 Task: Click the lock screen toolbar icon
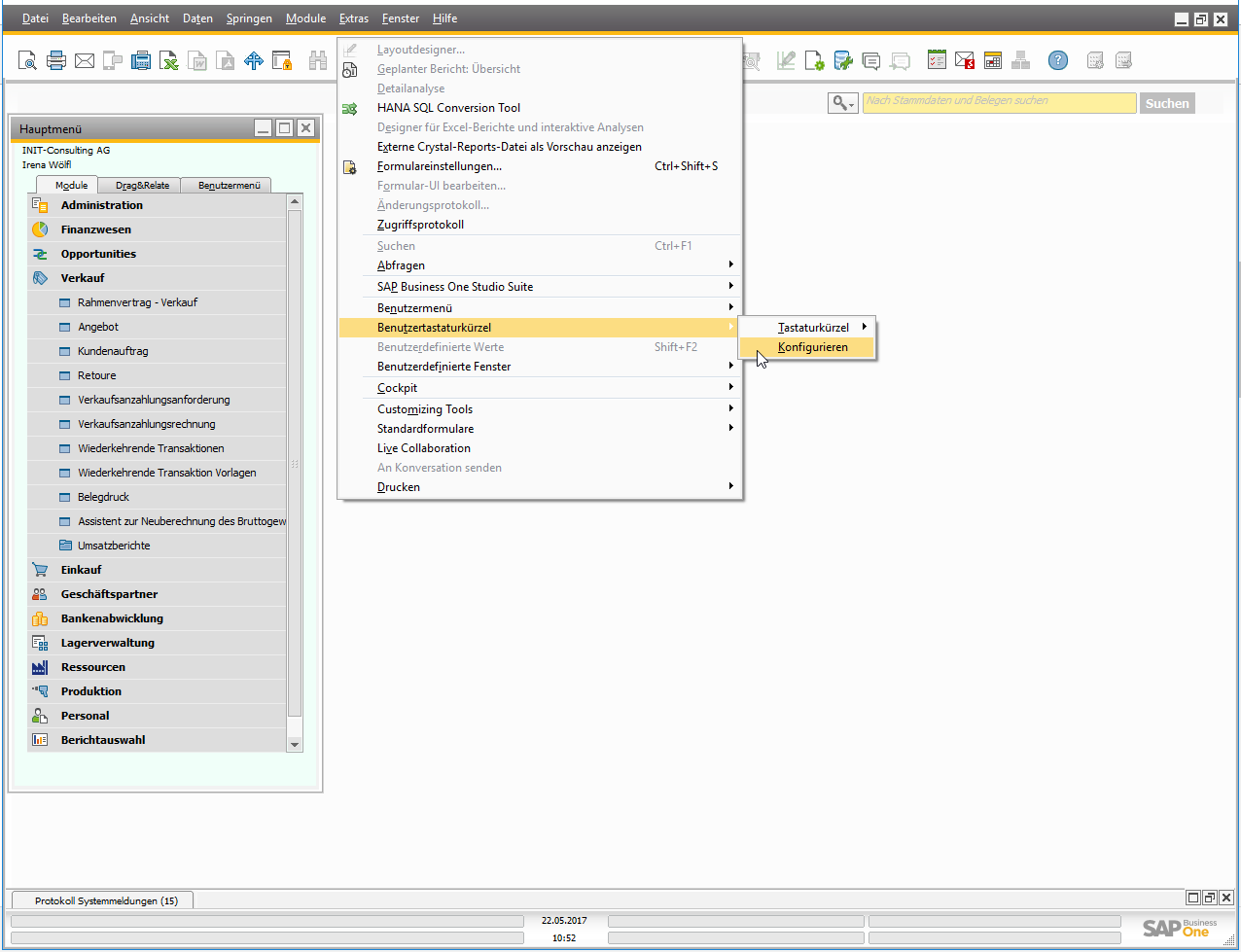click(282, 61)
